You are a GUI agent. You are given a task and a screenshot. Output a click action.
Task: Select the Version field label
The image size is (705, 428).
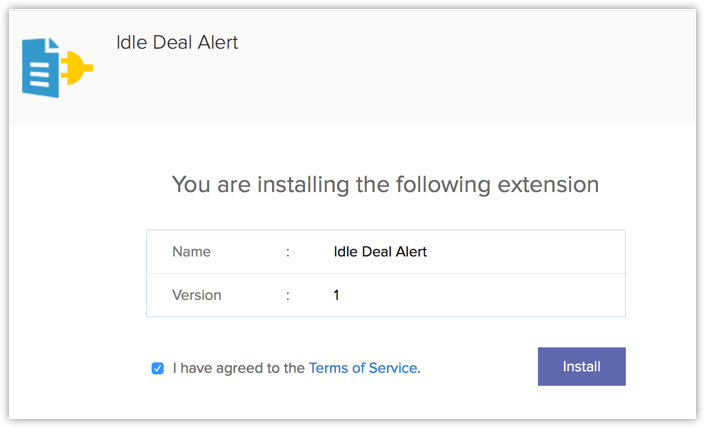click(197, 295)
